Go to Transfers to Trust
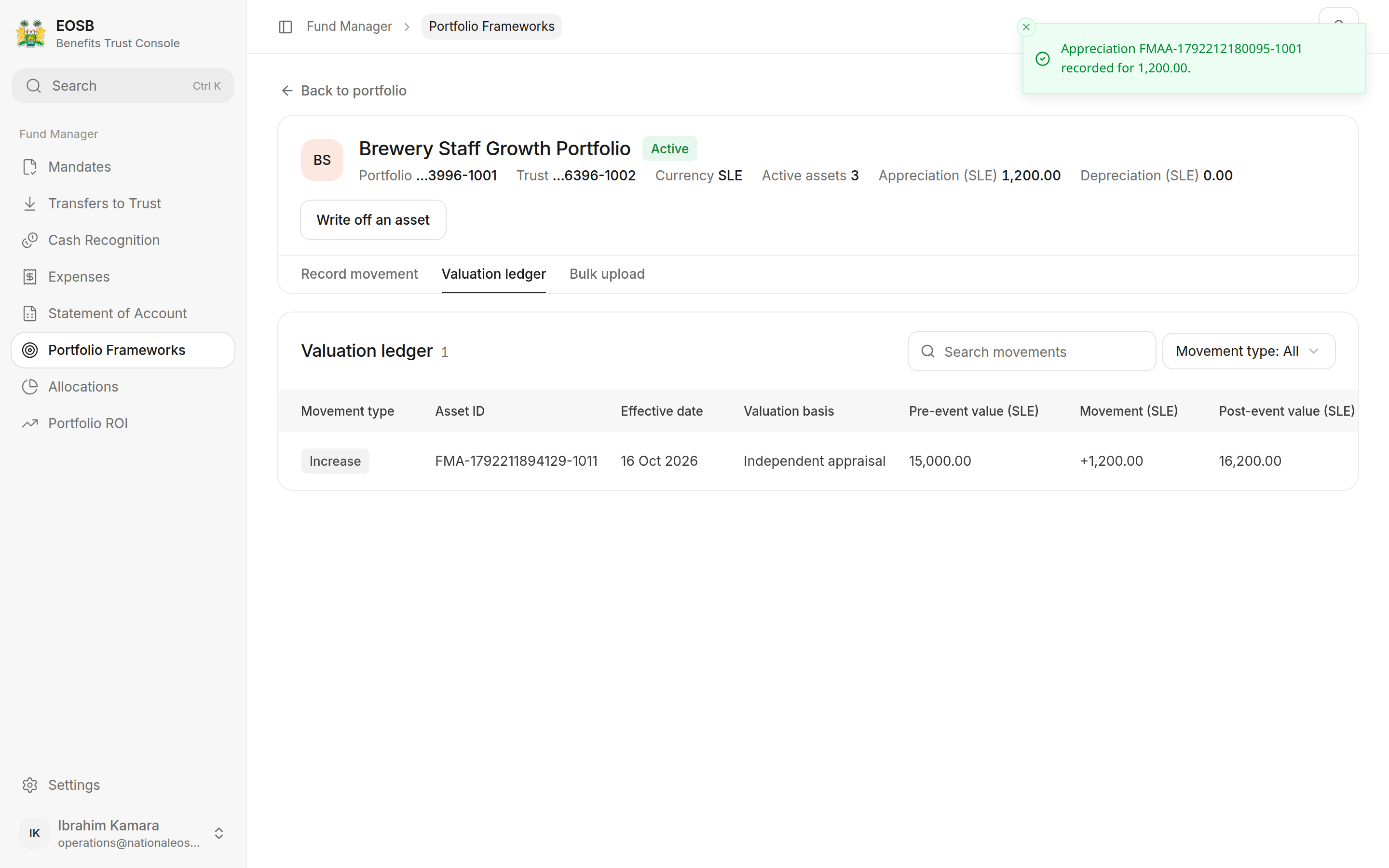Viewport: 1389px width, 868px height. [123, 203]
